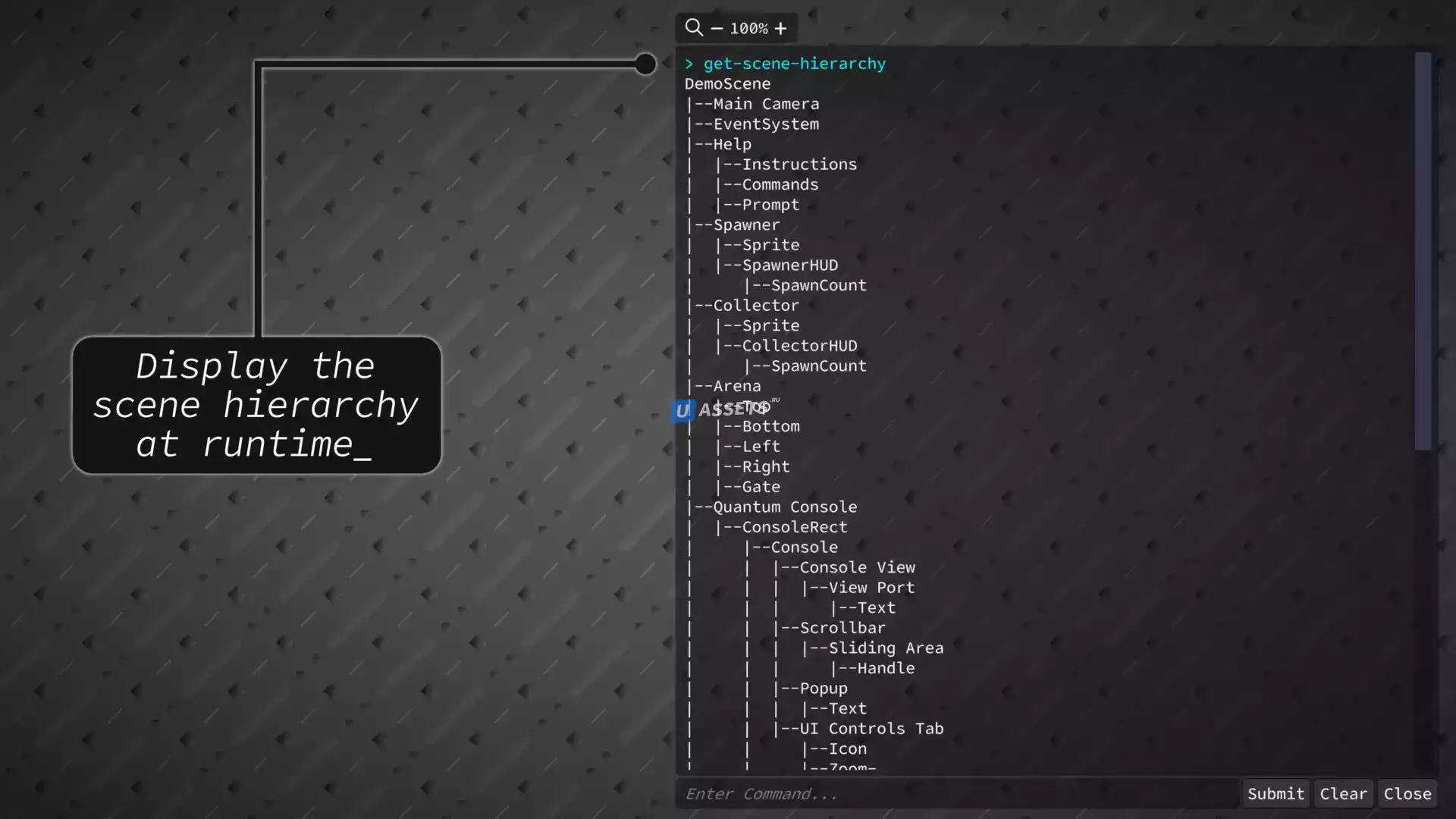Click the Enter Command input field

(x=955, y=794)
